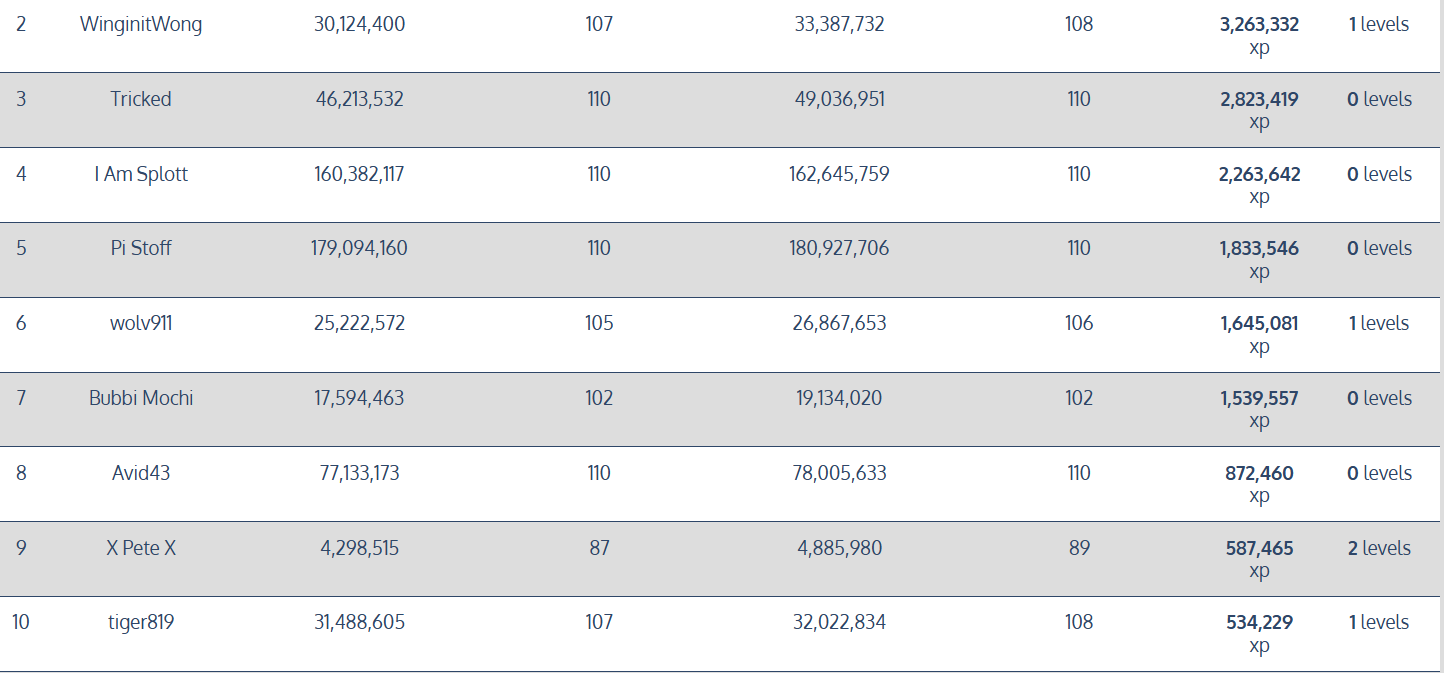Click player name I Am Splott

(x=141, y=174)
